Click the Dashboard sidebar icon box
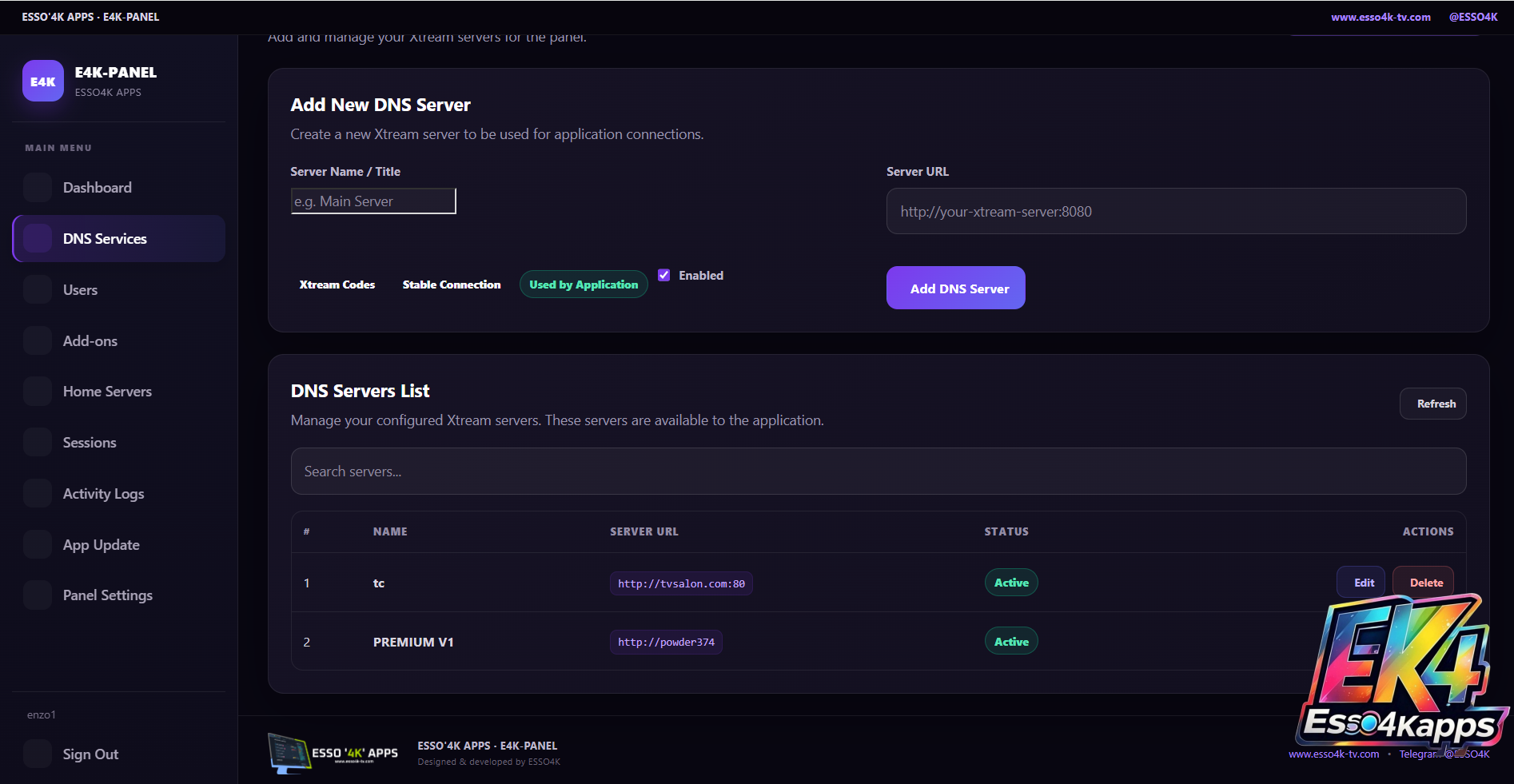 (x=38, y=187)
